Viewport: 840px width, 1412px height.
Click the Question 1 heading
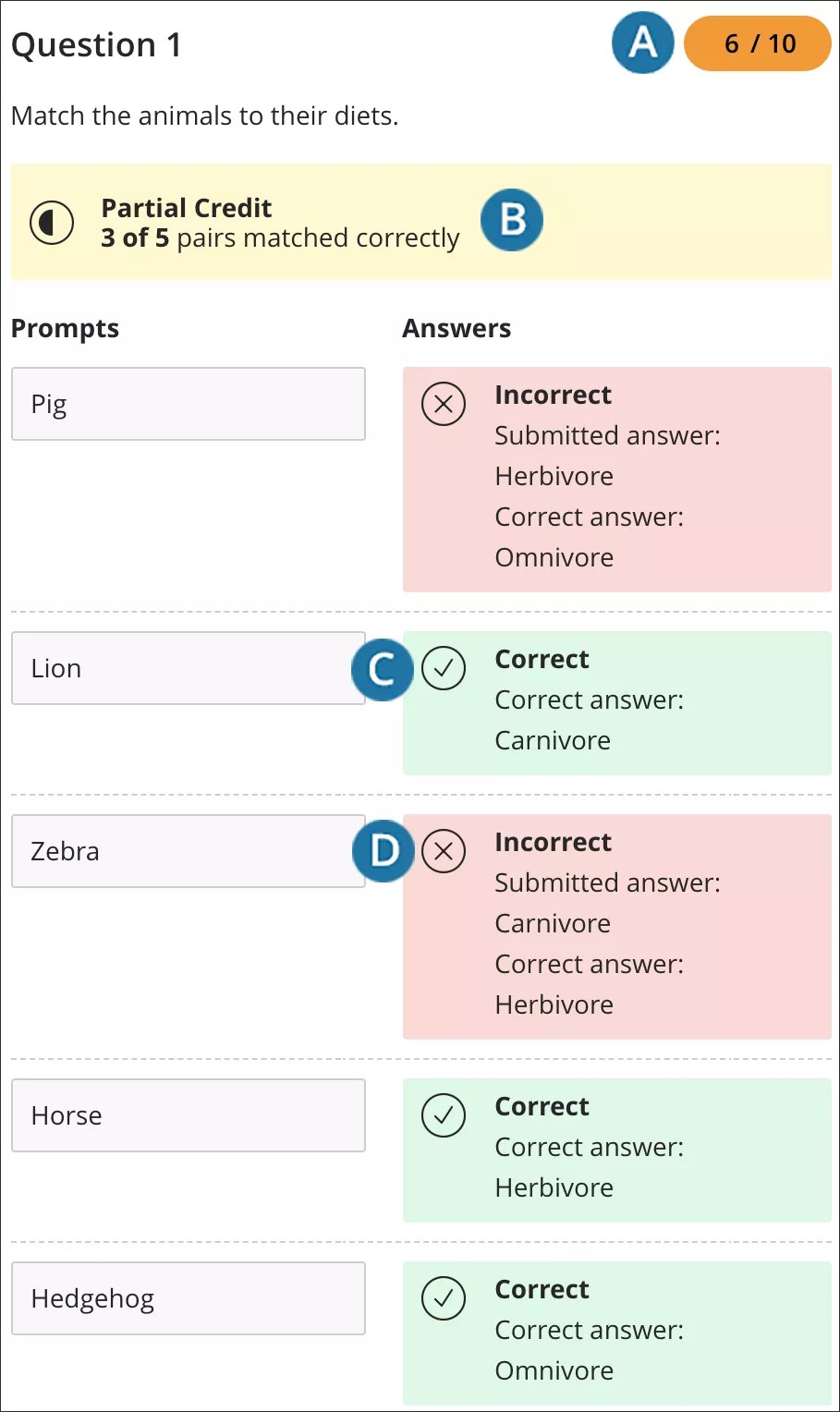[97, 44]
